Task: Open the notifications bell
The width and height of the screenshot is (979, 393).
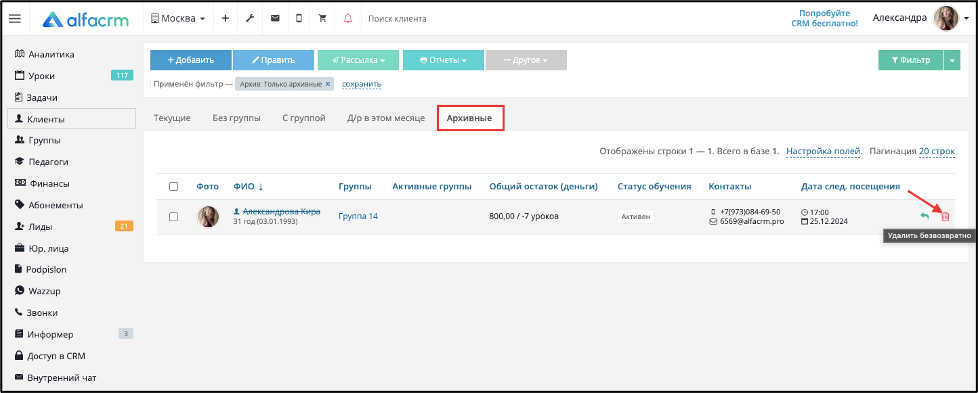Action: [x=348, y=19]
